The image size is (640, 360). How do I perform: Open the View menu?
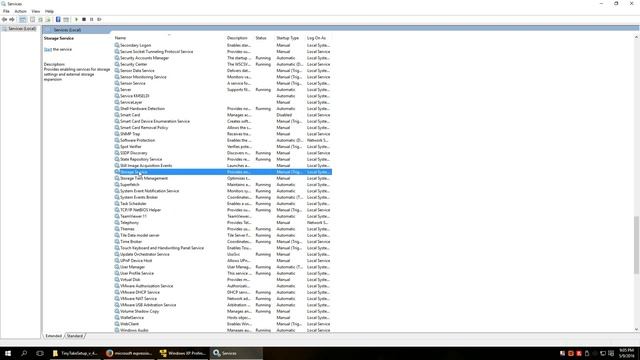click(x=36, y=11)
